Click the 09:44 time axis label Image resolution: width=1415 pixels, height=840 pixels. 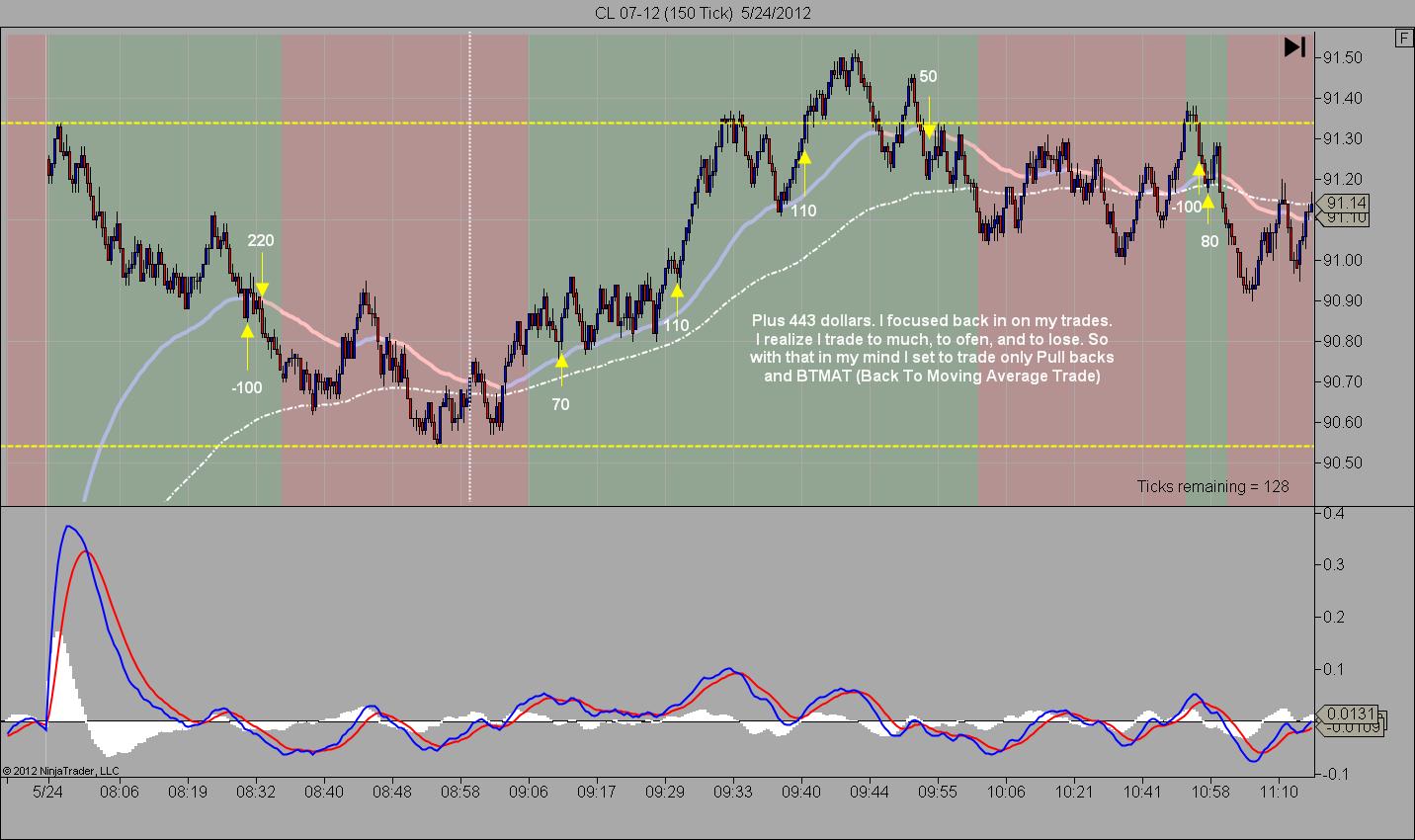[x=869, y=792]
